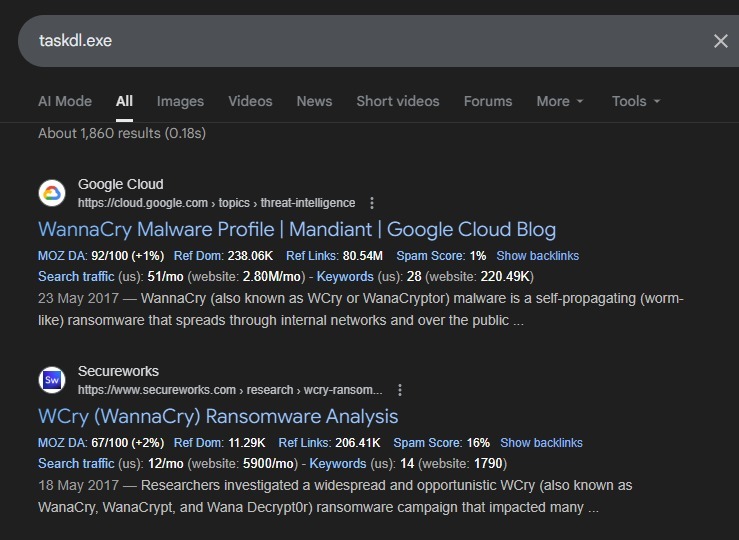Click the Secureworks favicon
739x540 pixels.
tap(52, 380)
